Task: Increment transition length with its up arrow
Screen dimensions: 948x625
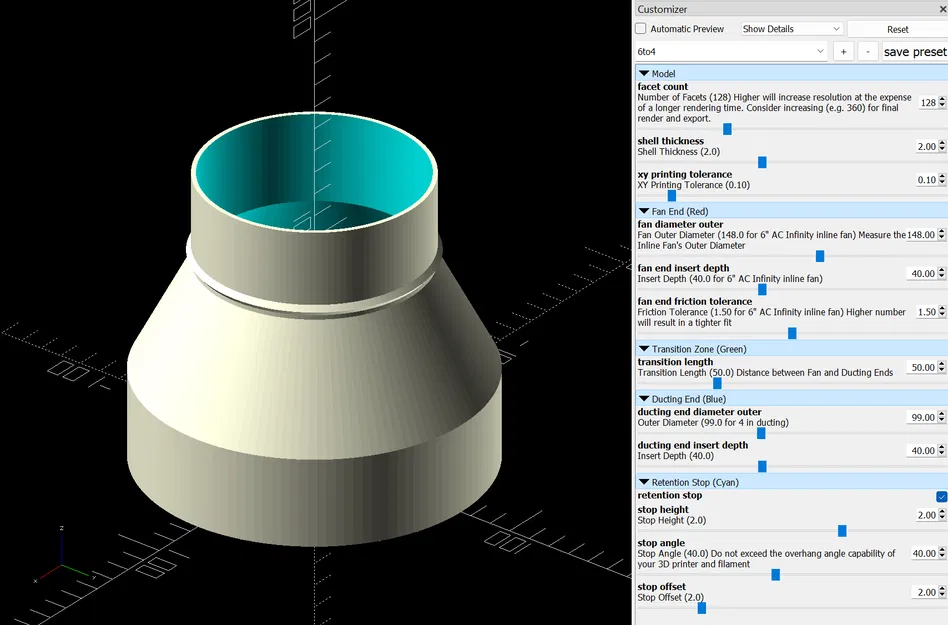Action: click(x=943, y=364)
